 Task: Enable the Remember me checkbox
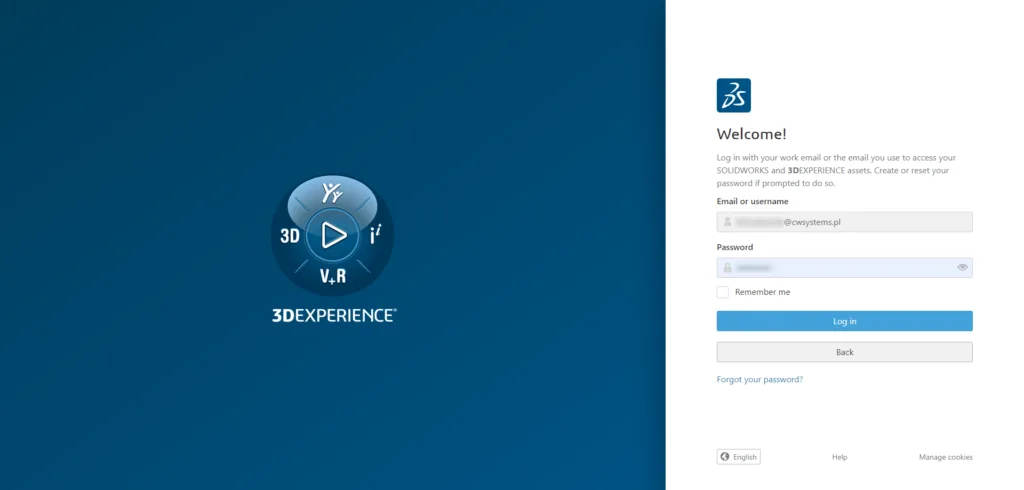(722, 292)
